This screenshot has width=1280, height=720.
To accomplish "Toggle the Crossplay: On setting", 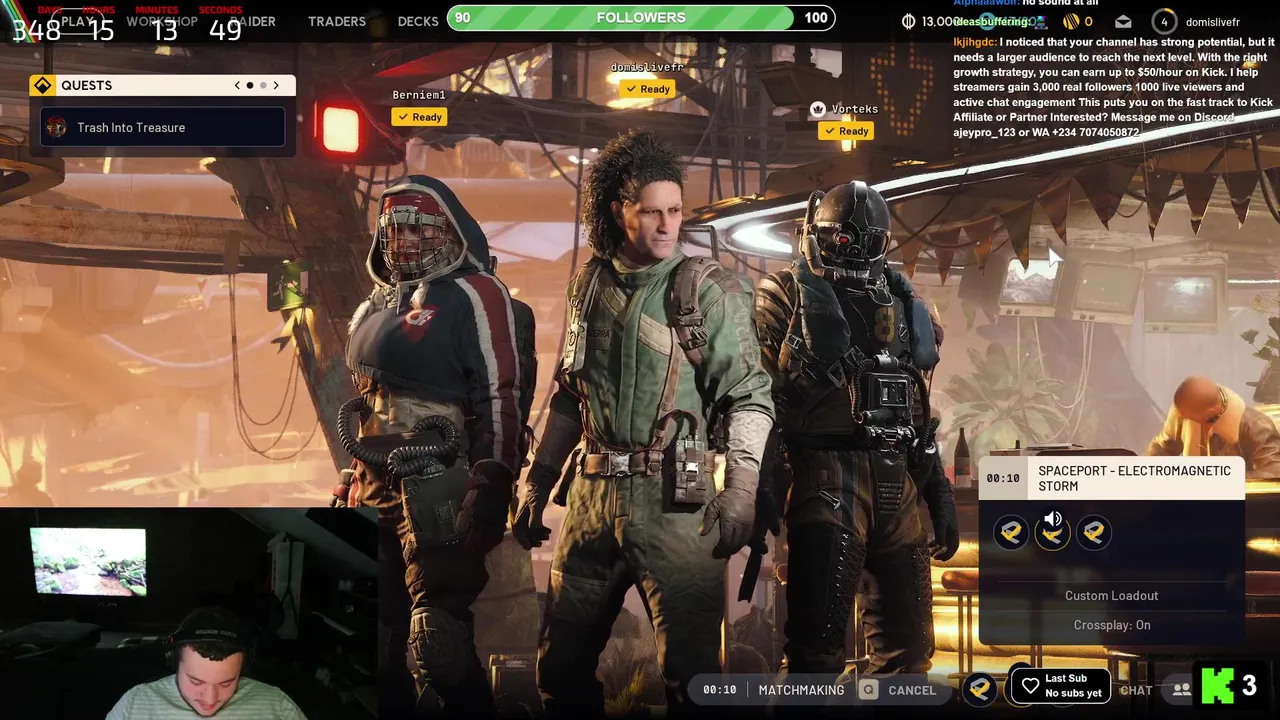I will (x=1111, y=625).
